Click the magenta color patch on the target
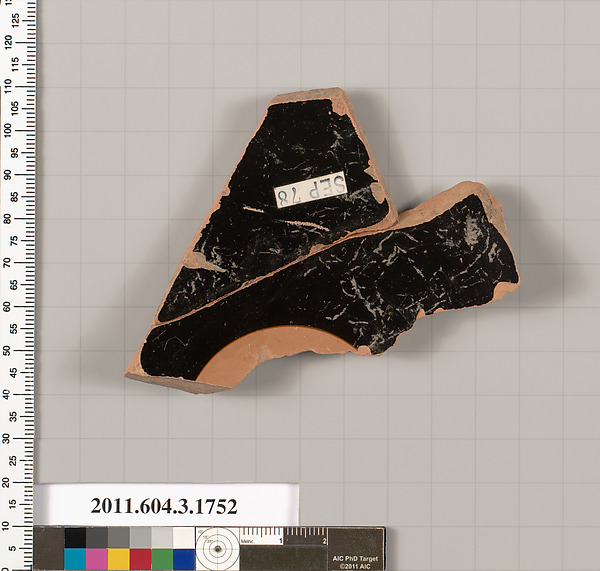The height and width of the screenshot is (571, 600). [x=96, y=559]
